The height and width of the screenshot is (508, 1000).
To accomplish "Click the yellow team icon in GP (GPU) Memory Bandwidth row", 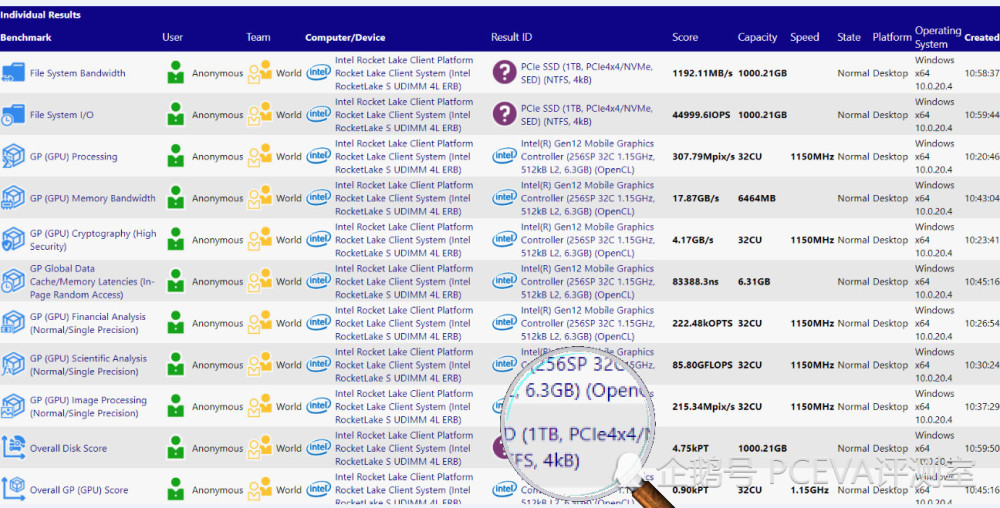I will (x=260, y=198).
